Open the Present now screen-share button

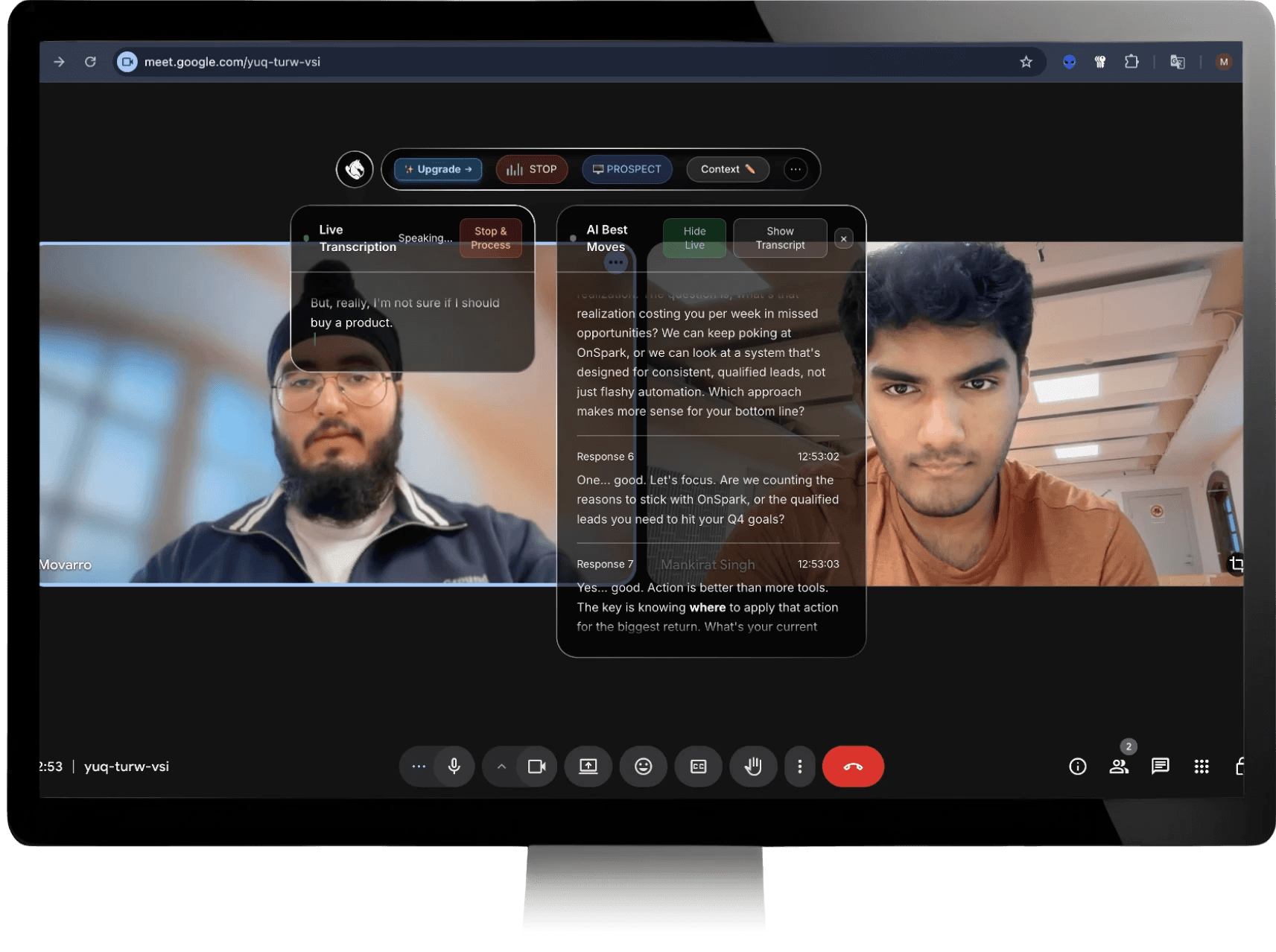click(x=588, y=766)
